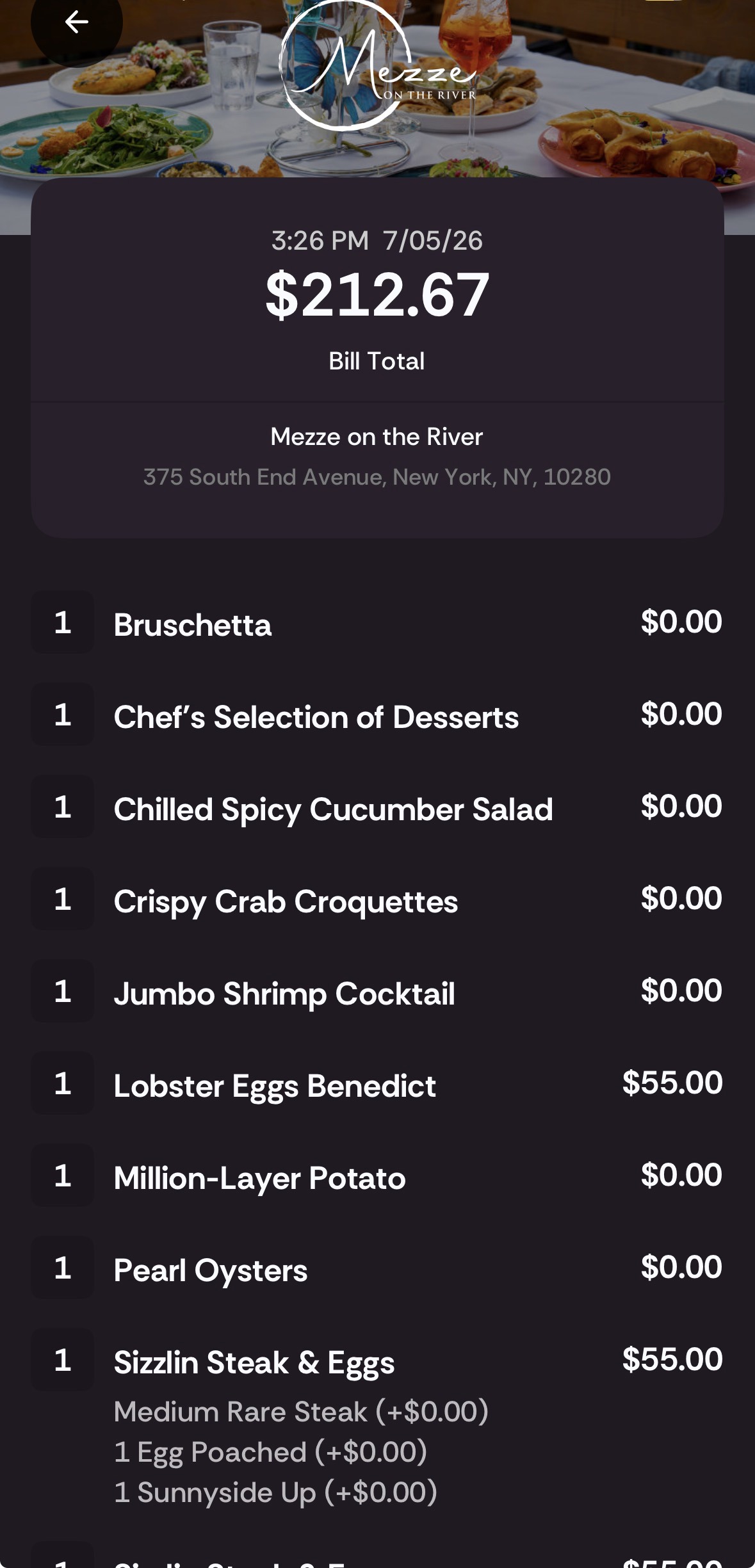Select Lobster Eggs Benedict entry
The height and width of the screenshot is (1568, 755).
[x=377, y=1084]
